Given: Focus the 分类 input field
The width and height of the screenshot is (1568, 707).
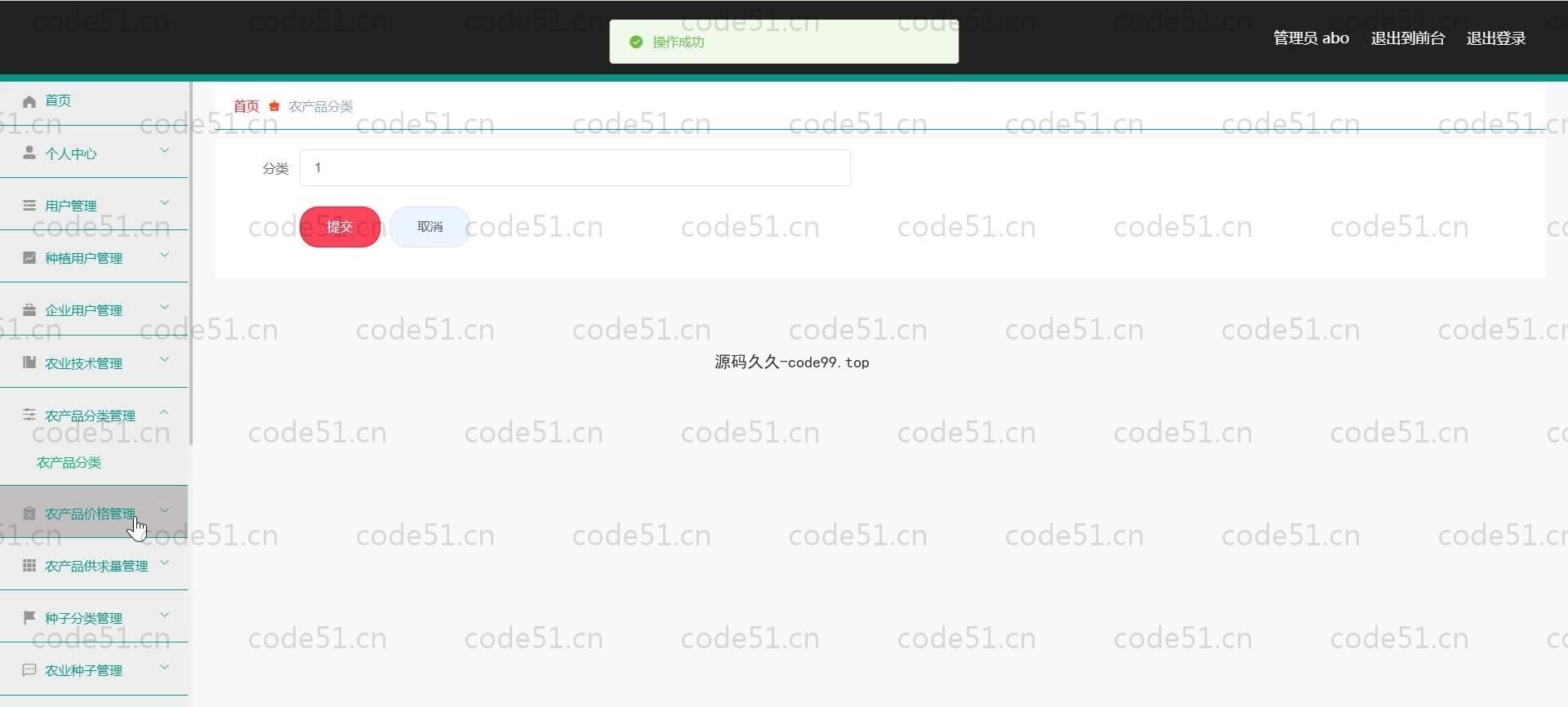Looking at the screenshot, I should pyautogui.click(x=575, y=167).
